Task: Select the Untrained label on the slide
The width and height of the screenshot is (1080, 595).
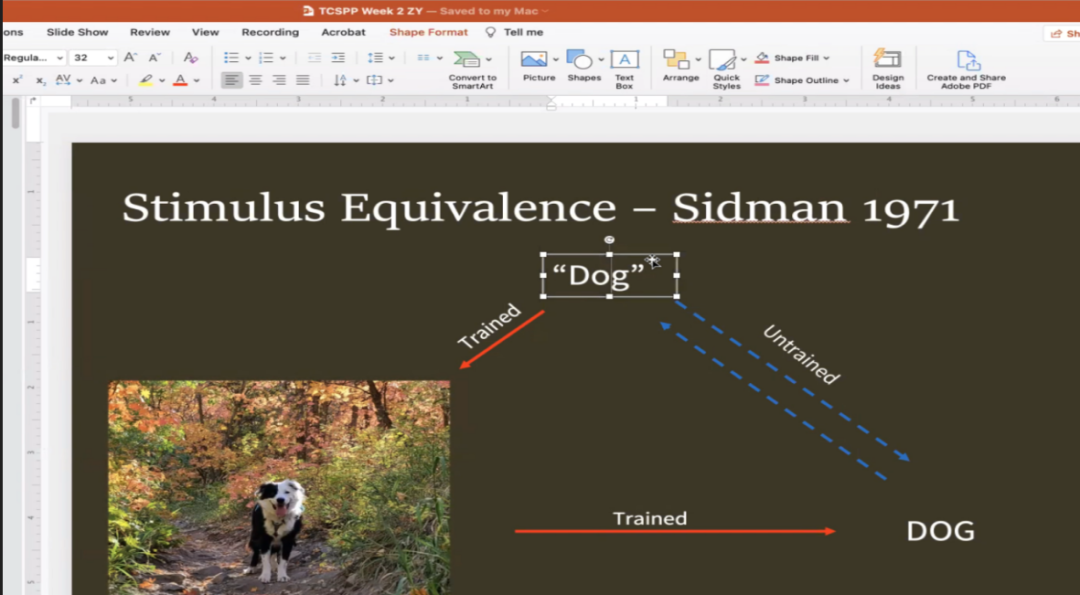Action: point(801,355)
